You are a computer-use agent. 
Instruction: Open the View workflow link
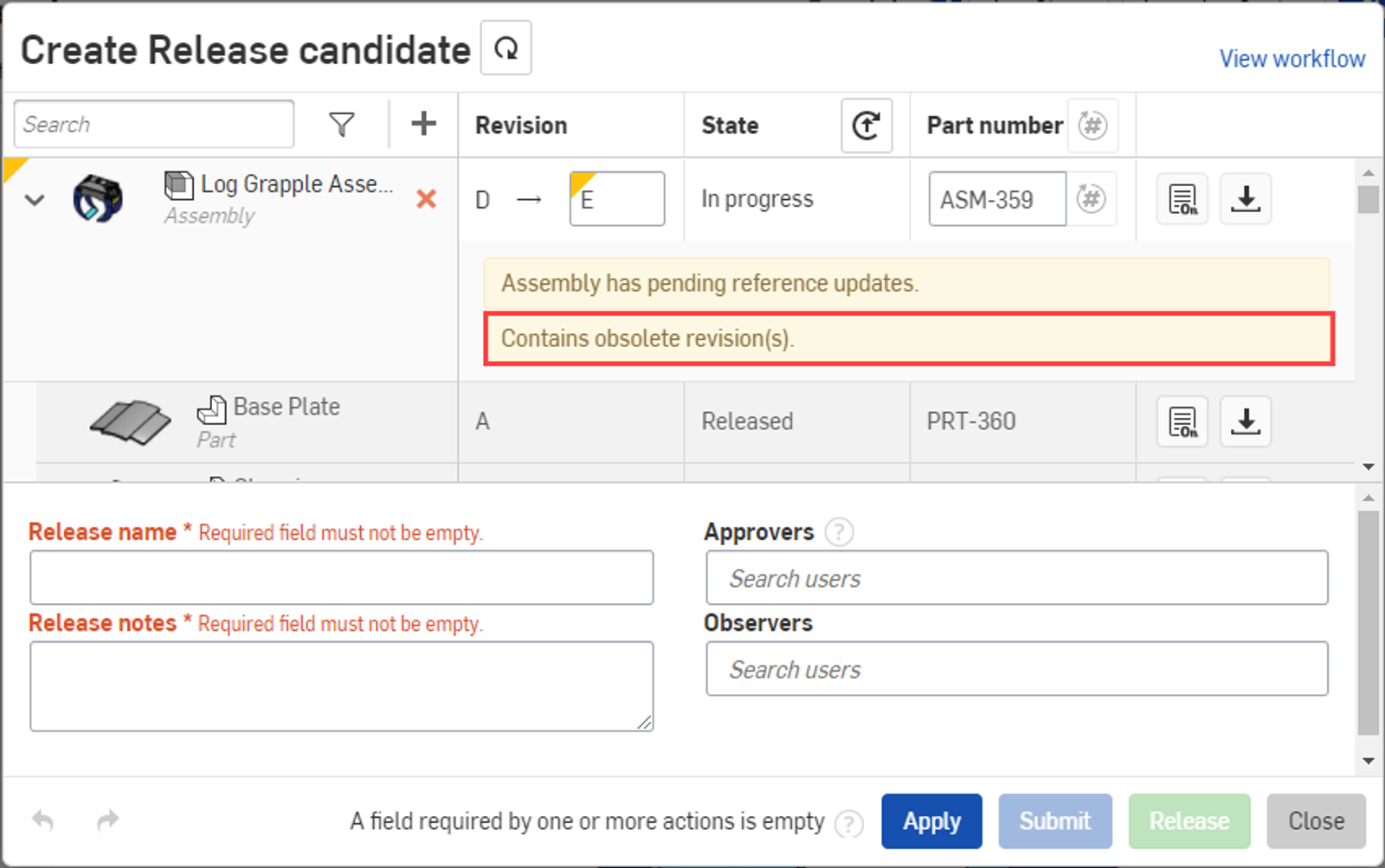pos(1292,59)
